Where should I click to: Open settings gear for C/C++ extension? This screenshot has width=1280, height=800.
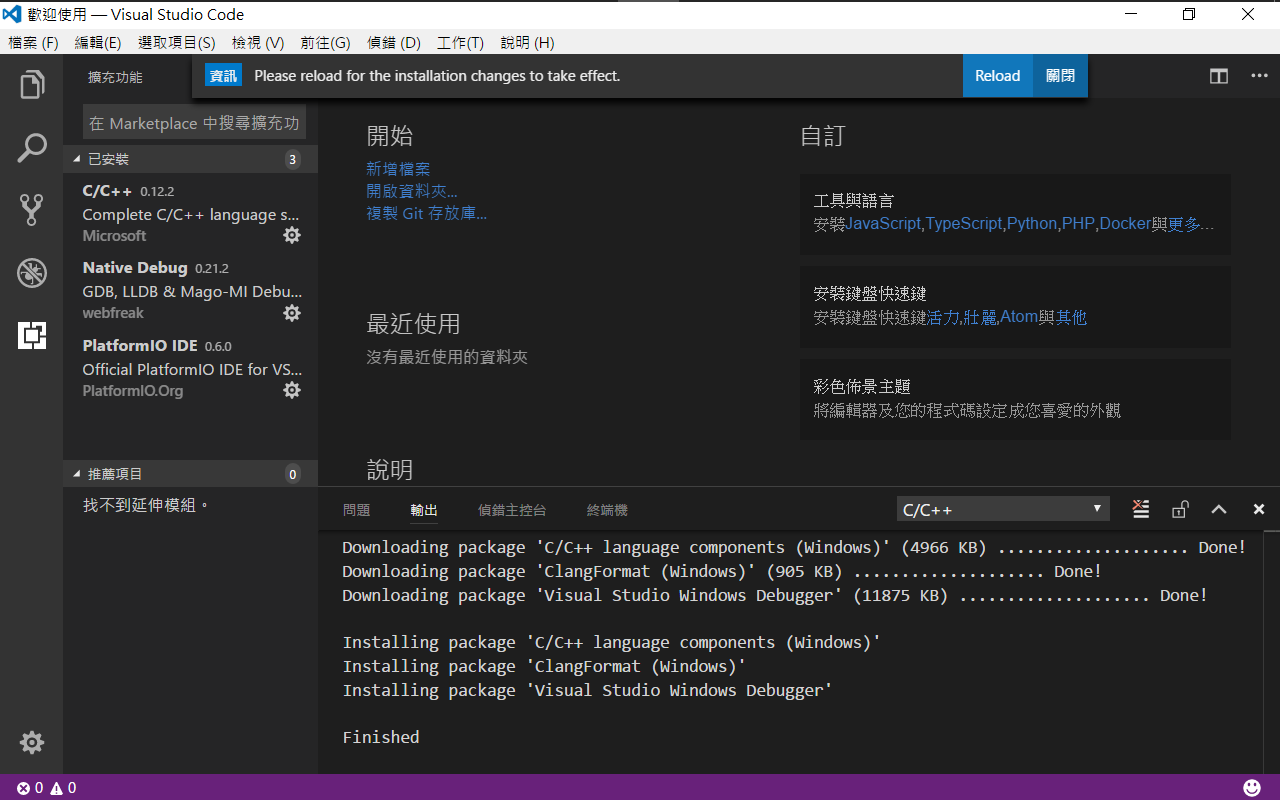tap(291, 235)
